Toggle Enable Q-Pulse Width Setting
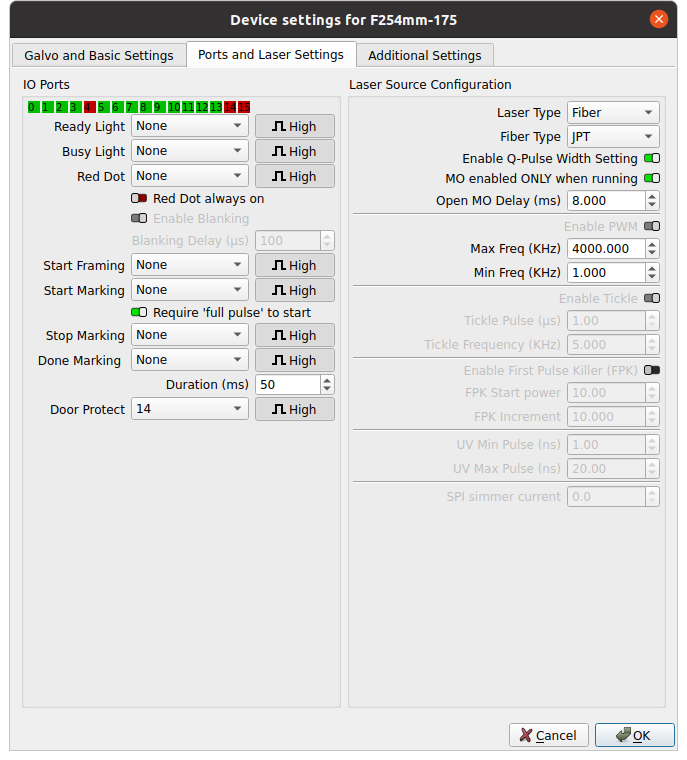687x760 pixels. point(652,158)
